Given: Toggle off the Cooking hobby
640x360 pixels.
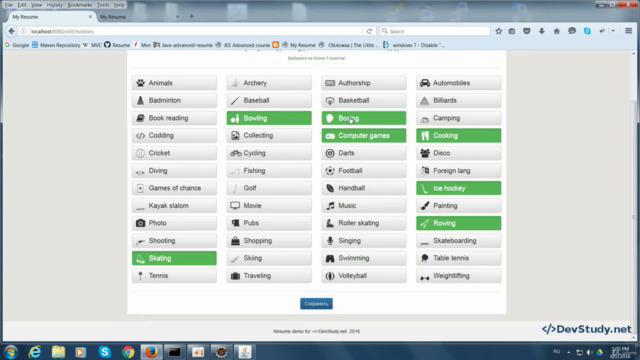Looking at the screenshot, I should [x=458, y=136].
